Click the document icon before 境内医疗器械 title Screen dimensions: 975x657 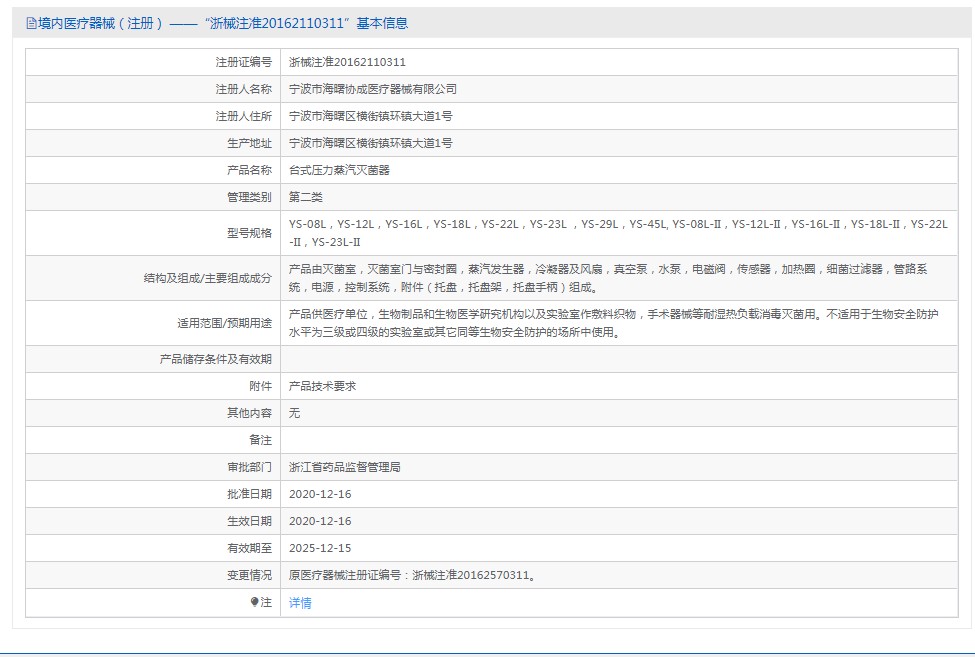coord(31,24)
